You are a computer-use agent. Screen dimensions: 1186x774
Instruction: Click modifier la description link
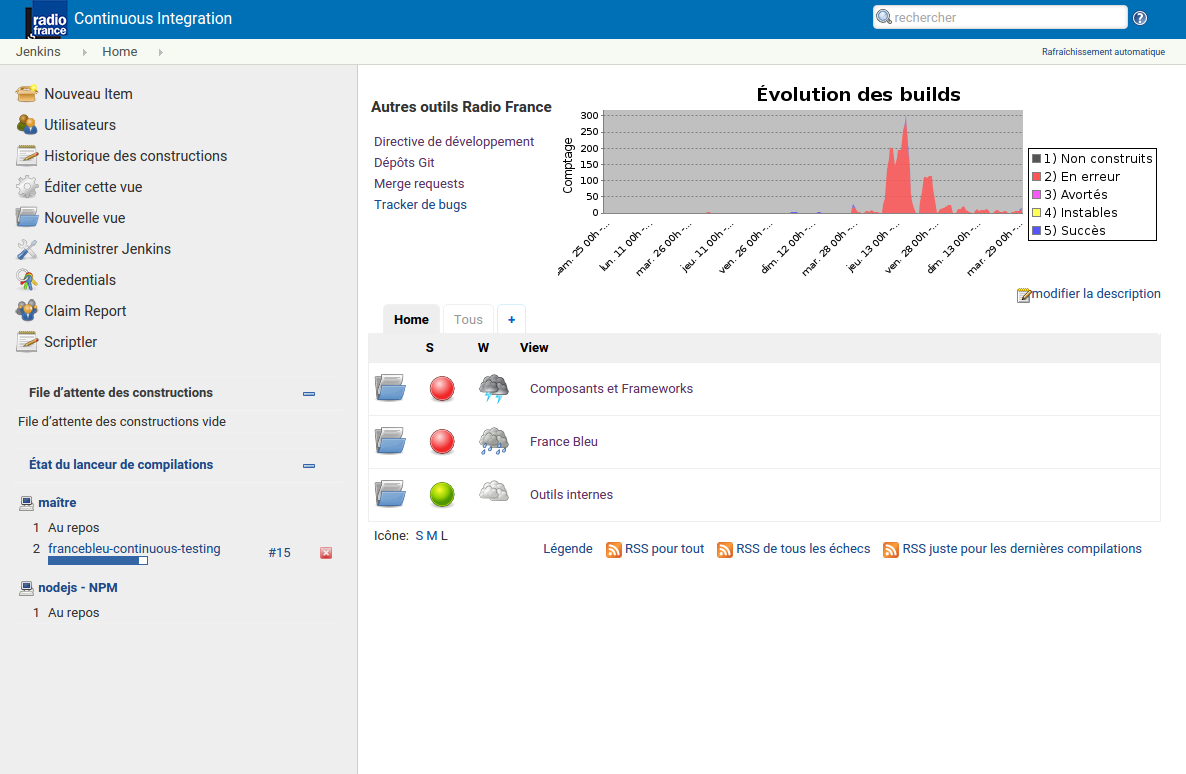pos(1096,294)
